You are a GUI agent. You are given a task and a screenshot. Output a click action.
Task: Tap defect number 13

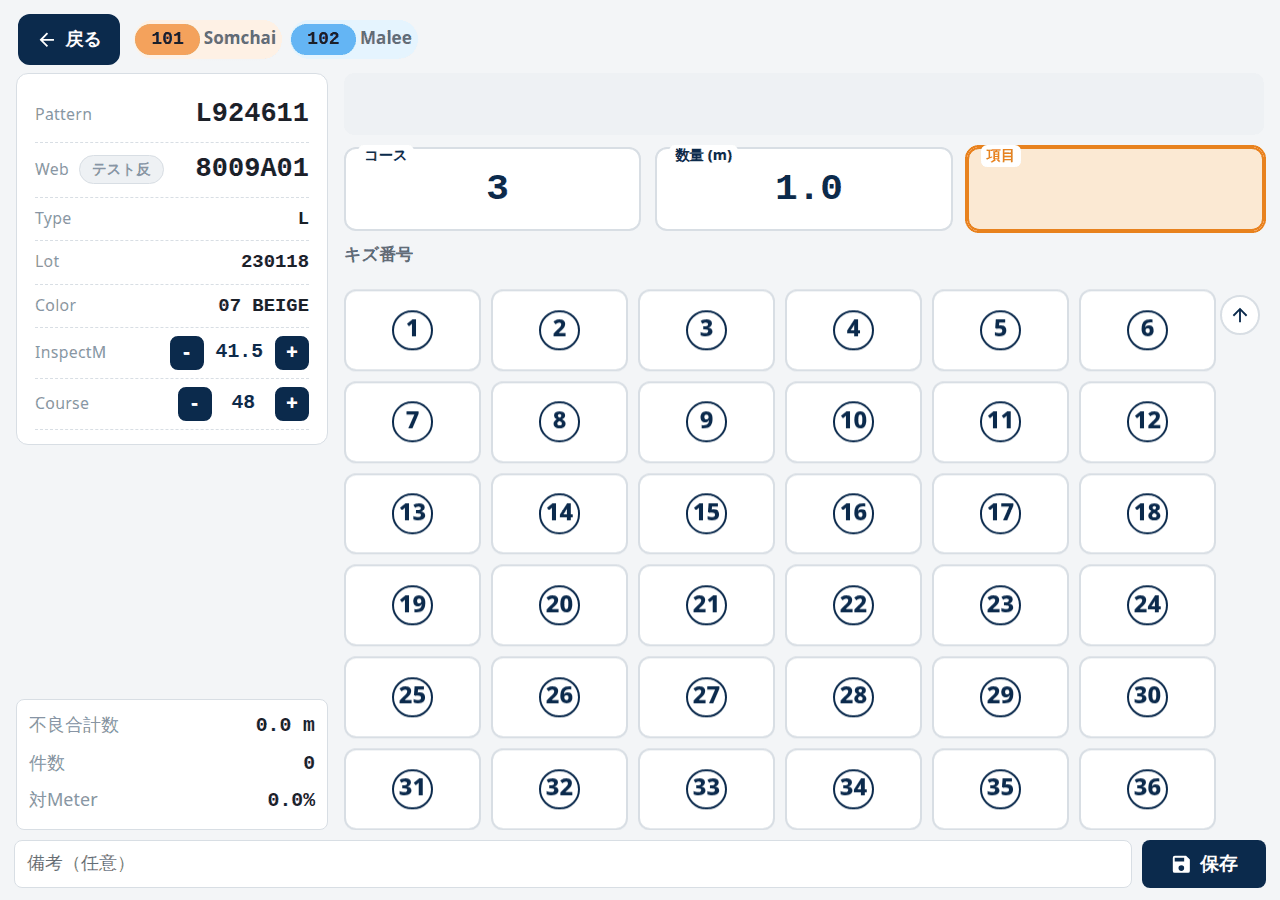tap(412, 514)
